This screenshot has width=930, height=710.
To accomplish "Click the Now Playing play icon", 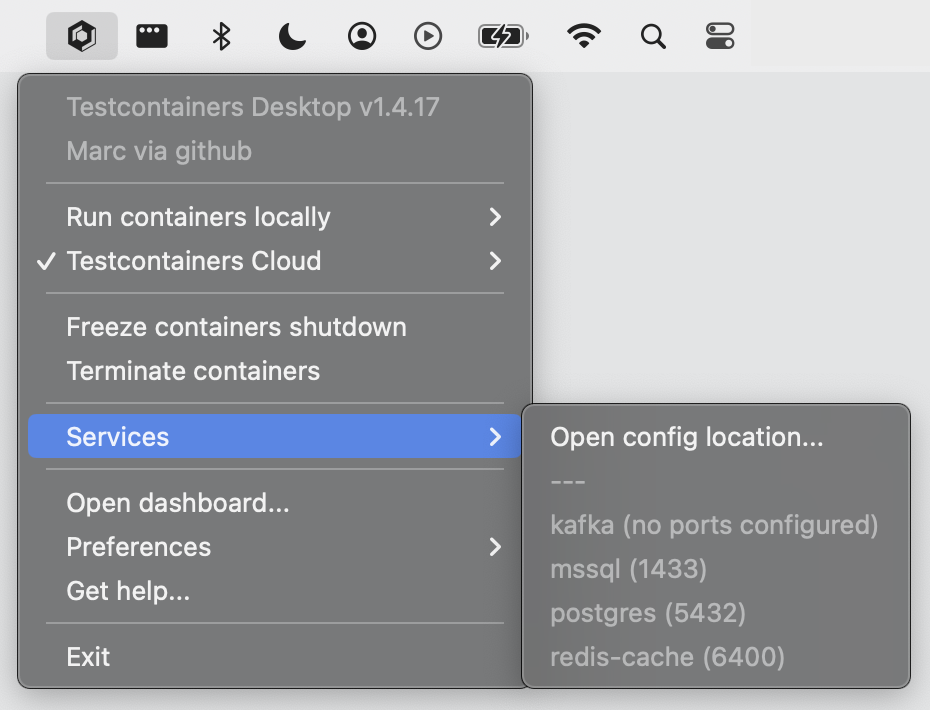I will click(428, 37).
